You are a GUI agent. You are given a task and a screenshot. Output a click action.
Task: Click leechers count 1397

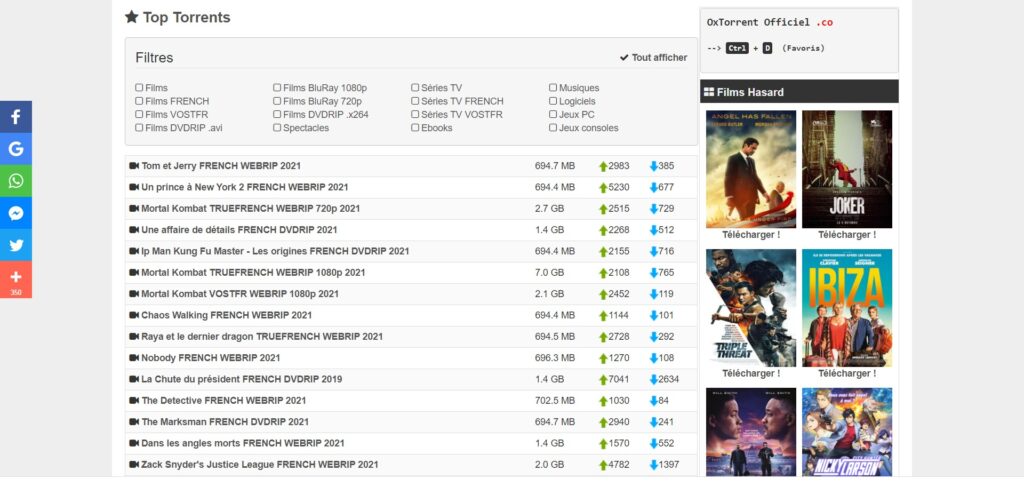(x=668, y=464)
